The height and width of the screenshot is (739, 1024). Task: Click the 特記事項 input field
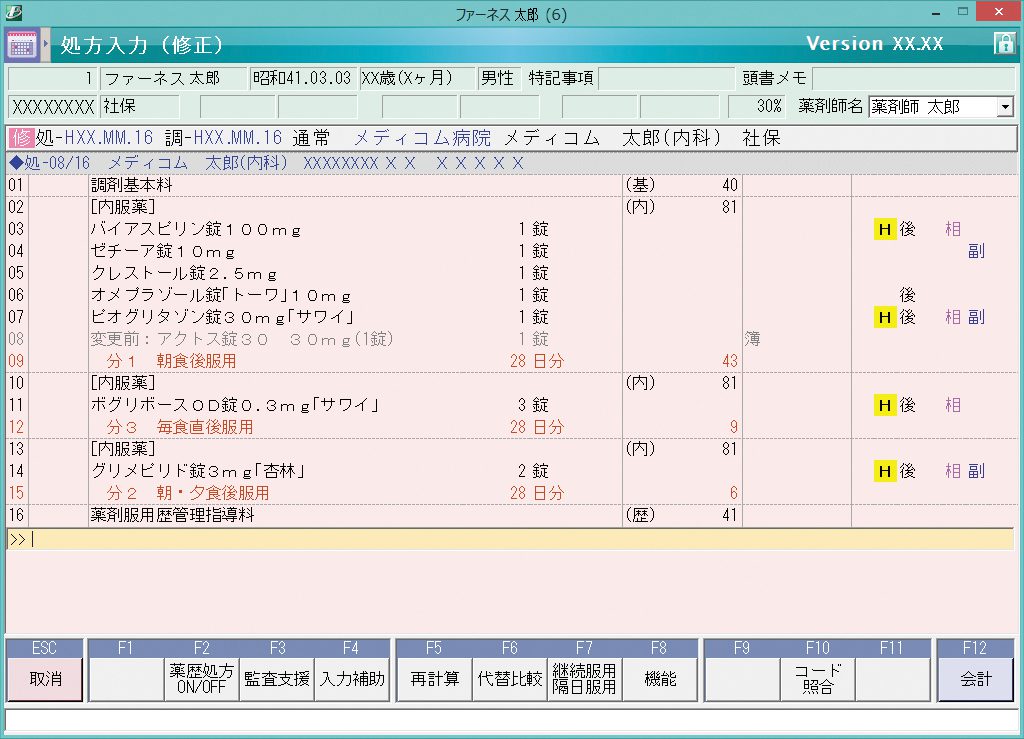[x=666, y=78]
